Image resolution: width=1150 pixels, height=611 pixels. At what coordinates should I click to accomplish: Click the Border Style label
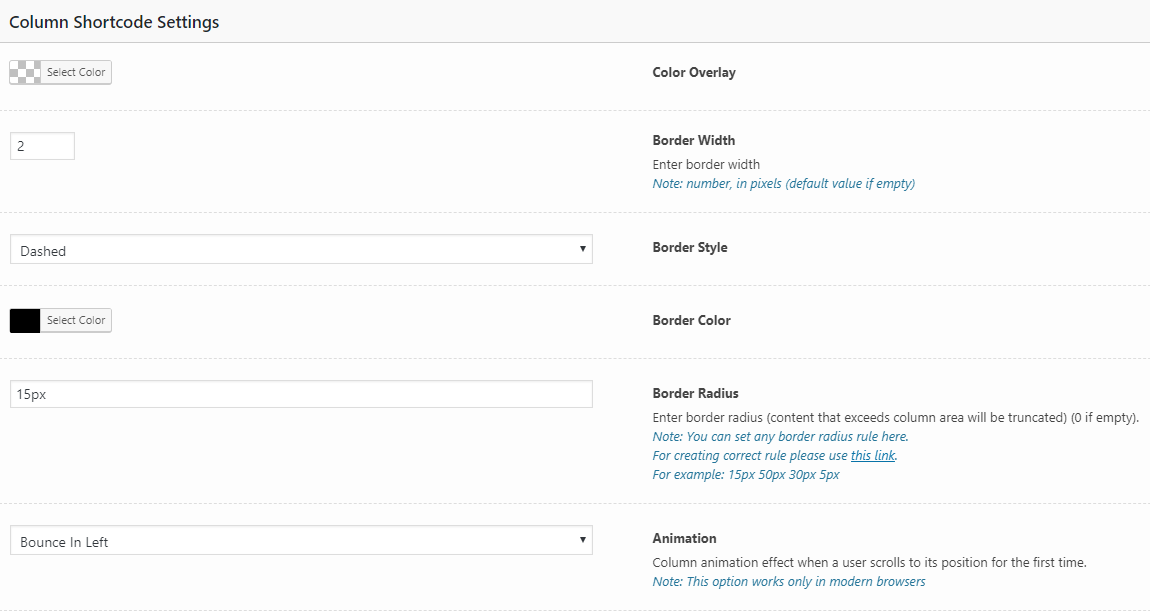click(x=690, y=247)
